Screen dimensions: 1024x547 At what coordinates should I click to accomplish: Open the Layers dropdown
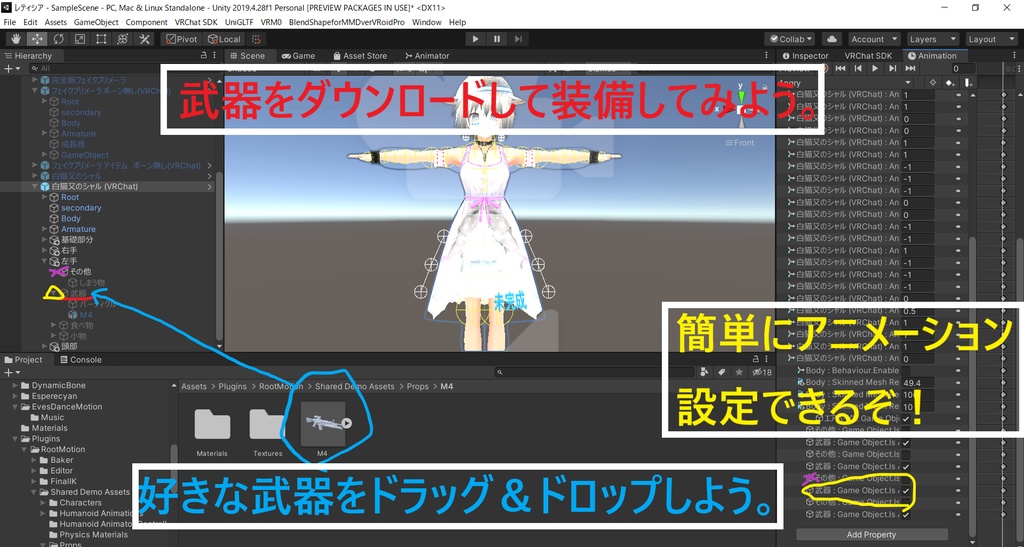[x=933, y=39]
